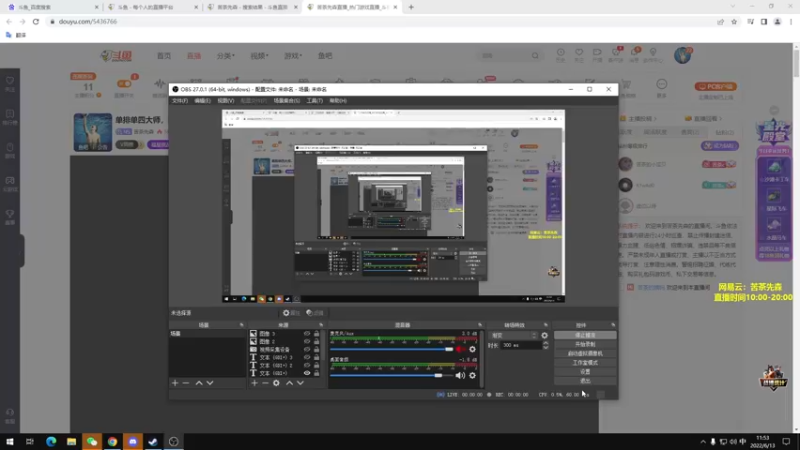The width and height of the screenshot is (800, 450).
Task: Open settings gear for the desktop audio track
Action: (x=472, y=376)
